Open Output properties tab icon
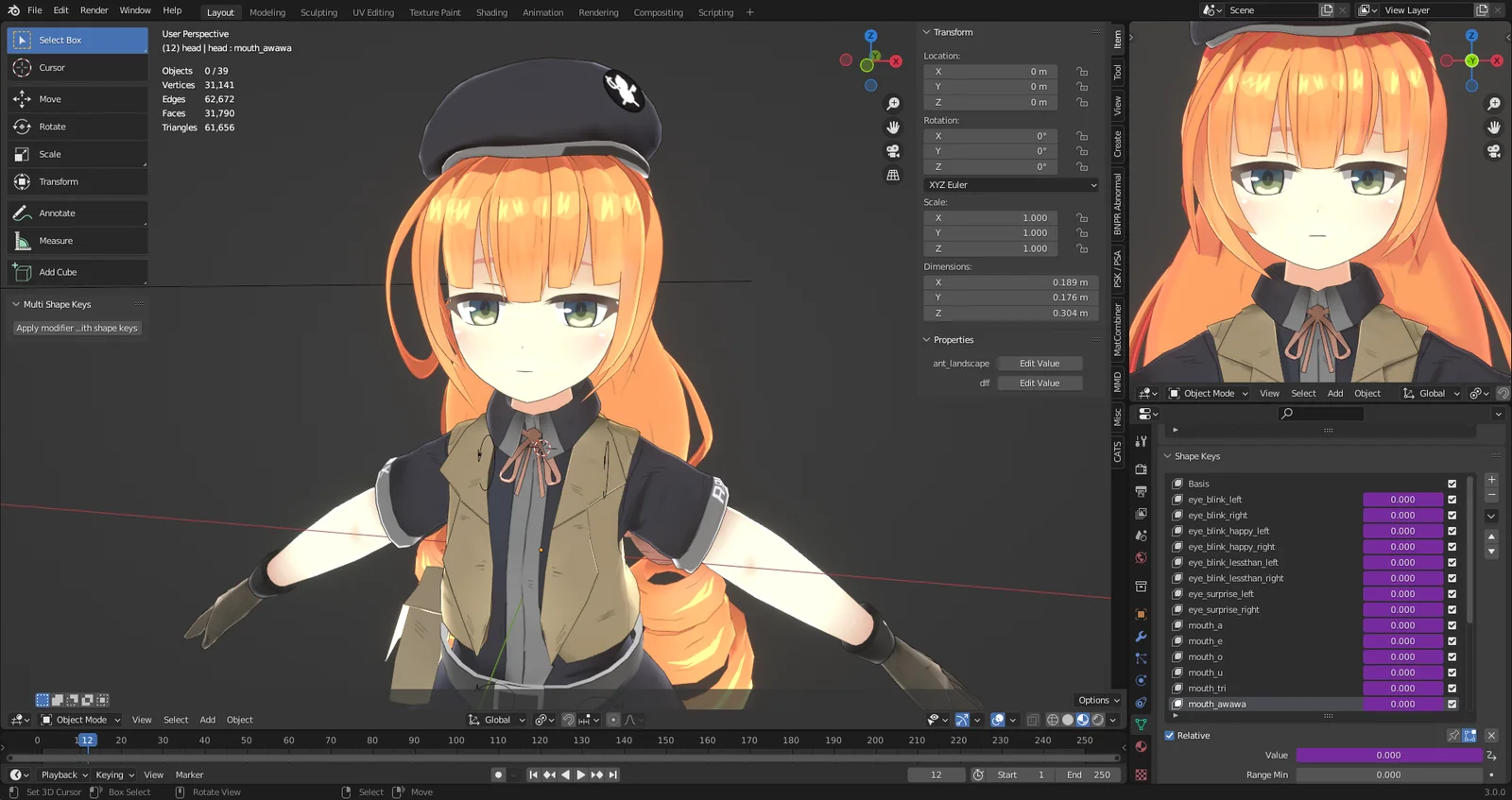 click(x=1141, y=491)
